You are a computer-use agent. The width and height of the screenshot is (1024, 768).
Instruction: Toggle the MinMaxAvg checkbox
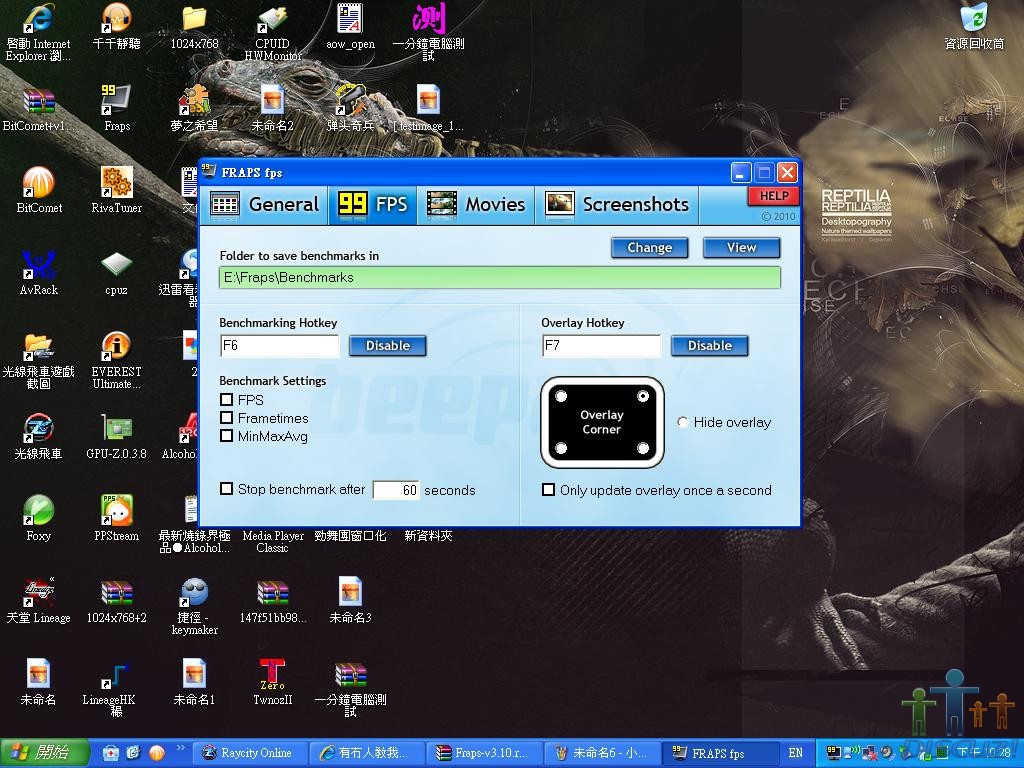(x=227, y=436)
